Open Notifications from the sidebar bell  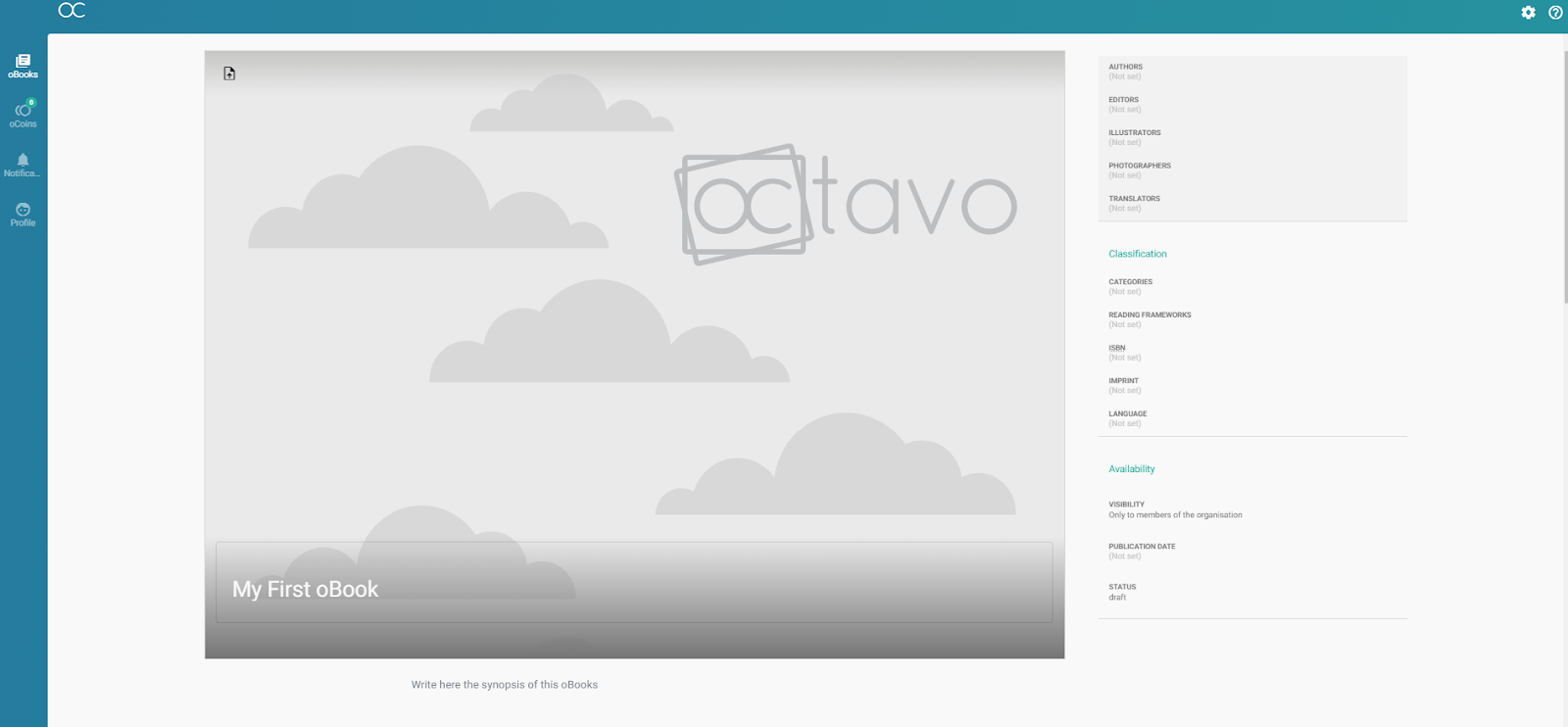tap(24, 165)
